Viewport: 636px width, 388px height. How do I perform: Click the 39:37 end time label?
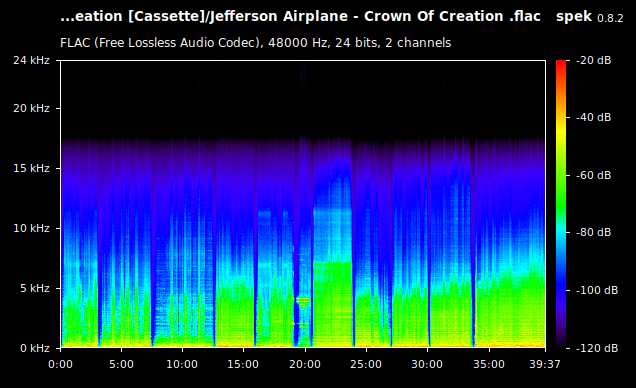(545, 364)
